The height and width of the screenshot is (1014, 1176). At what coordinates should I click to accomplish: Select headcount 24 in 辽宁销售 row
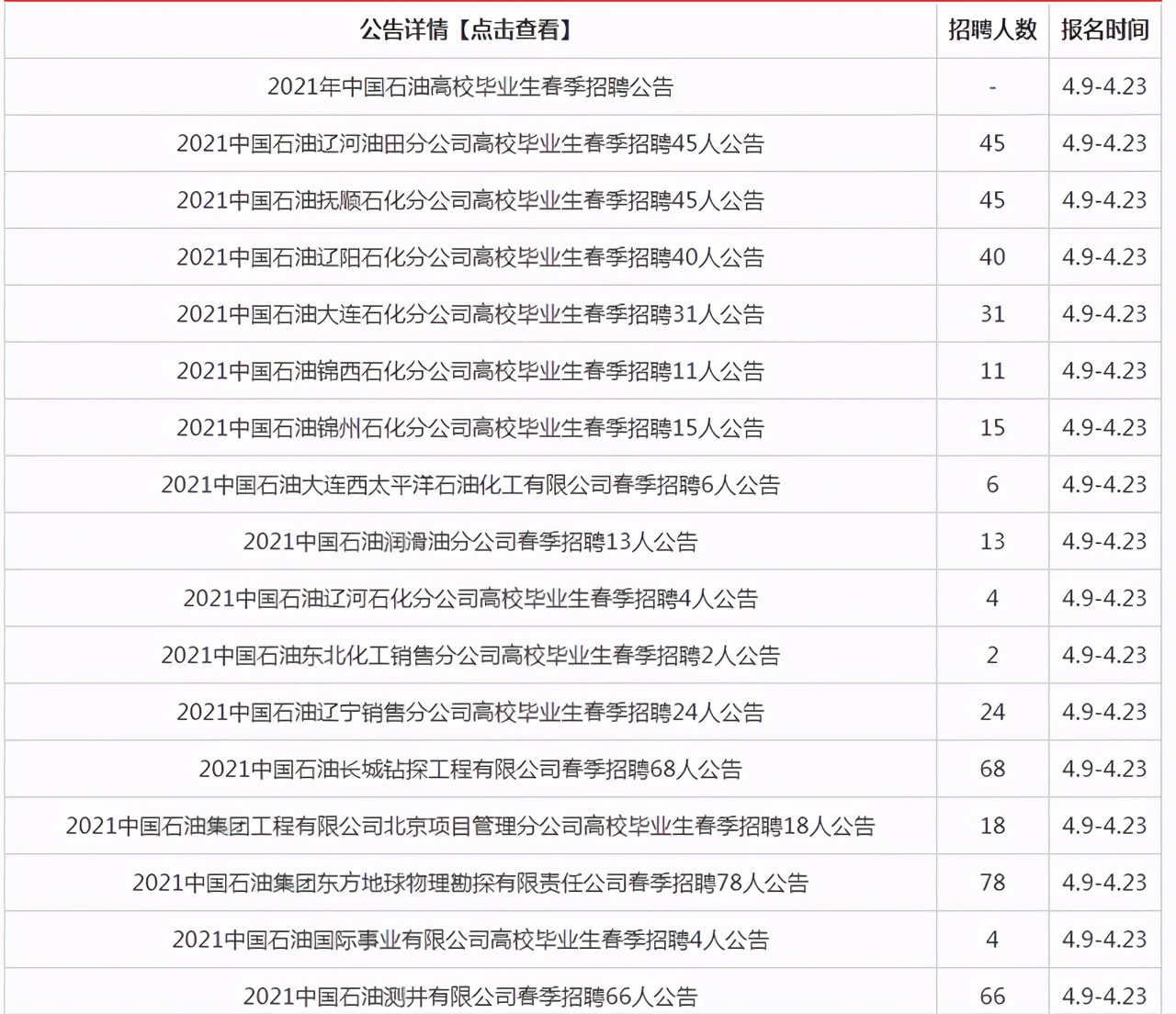click(992, 713)
